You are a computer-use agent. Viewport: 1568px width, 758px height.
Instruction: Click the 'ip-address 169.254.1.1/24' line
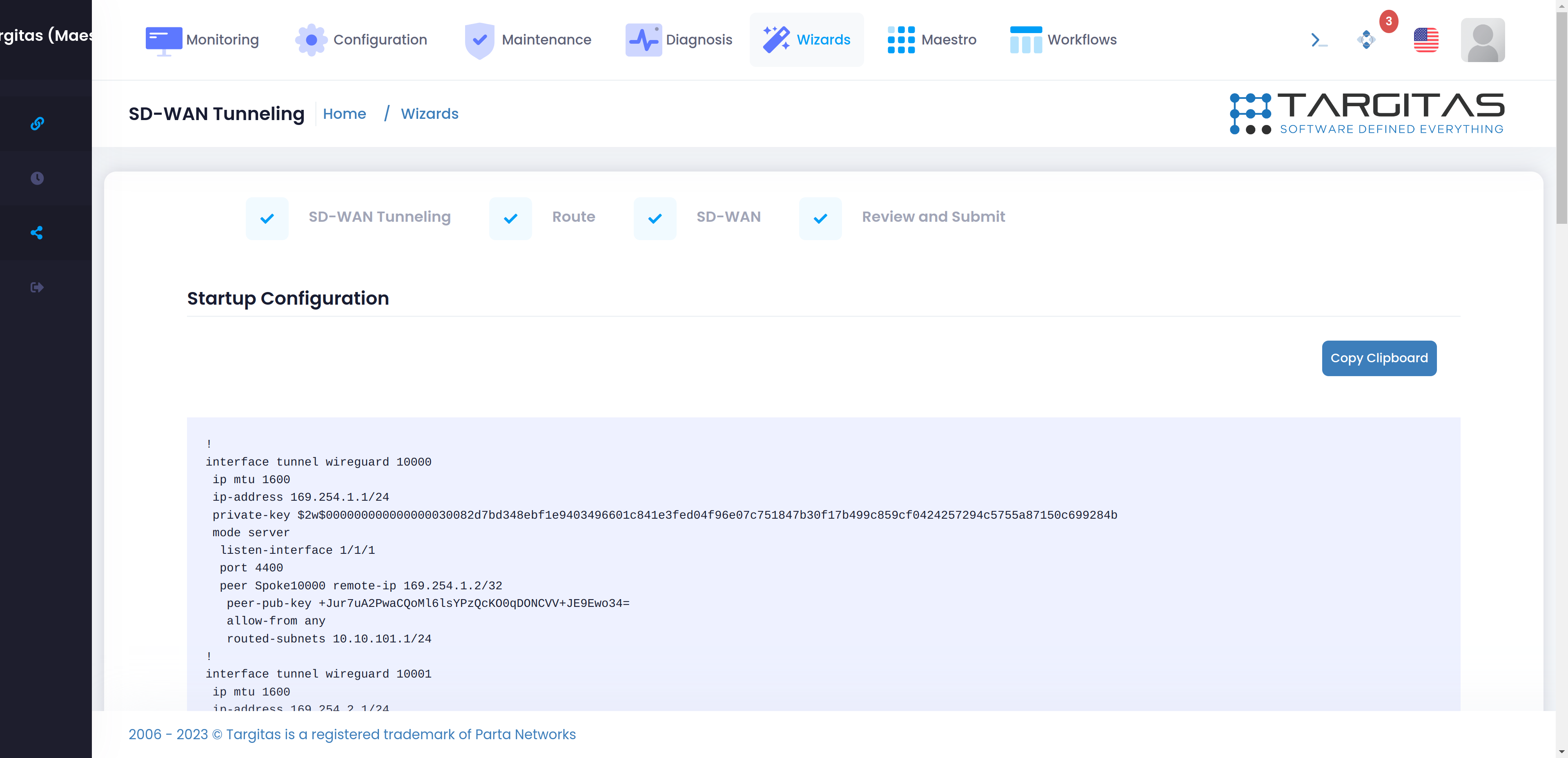(x=301, y=497)
